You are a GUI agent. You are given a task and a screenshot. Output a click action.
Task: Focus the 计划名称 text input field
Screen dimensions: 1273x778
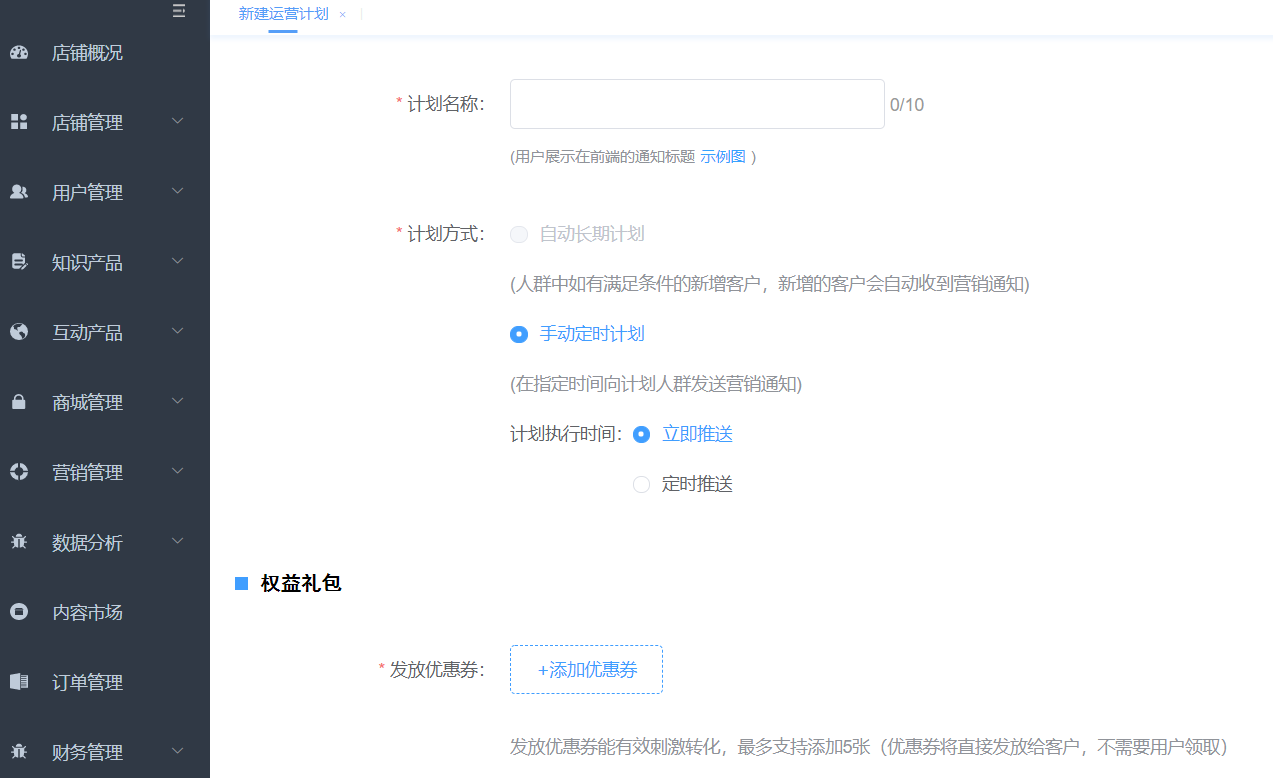(x=697, y=104)
